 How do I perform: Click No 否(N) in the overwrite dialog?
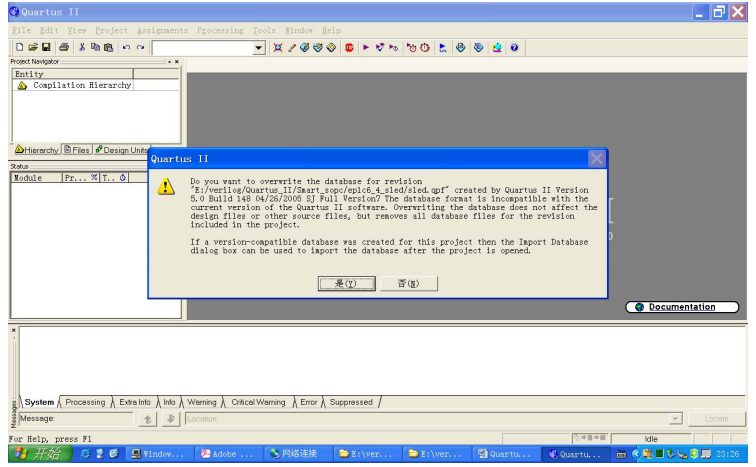tap(409, 283)
